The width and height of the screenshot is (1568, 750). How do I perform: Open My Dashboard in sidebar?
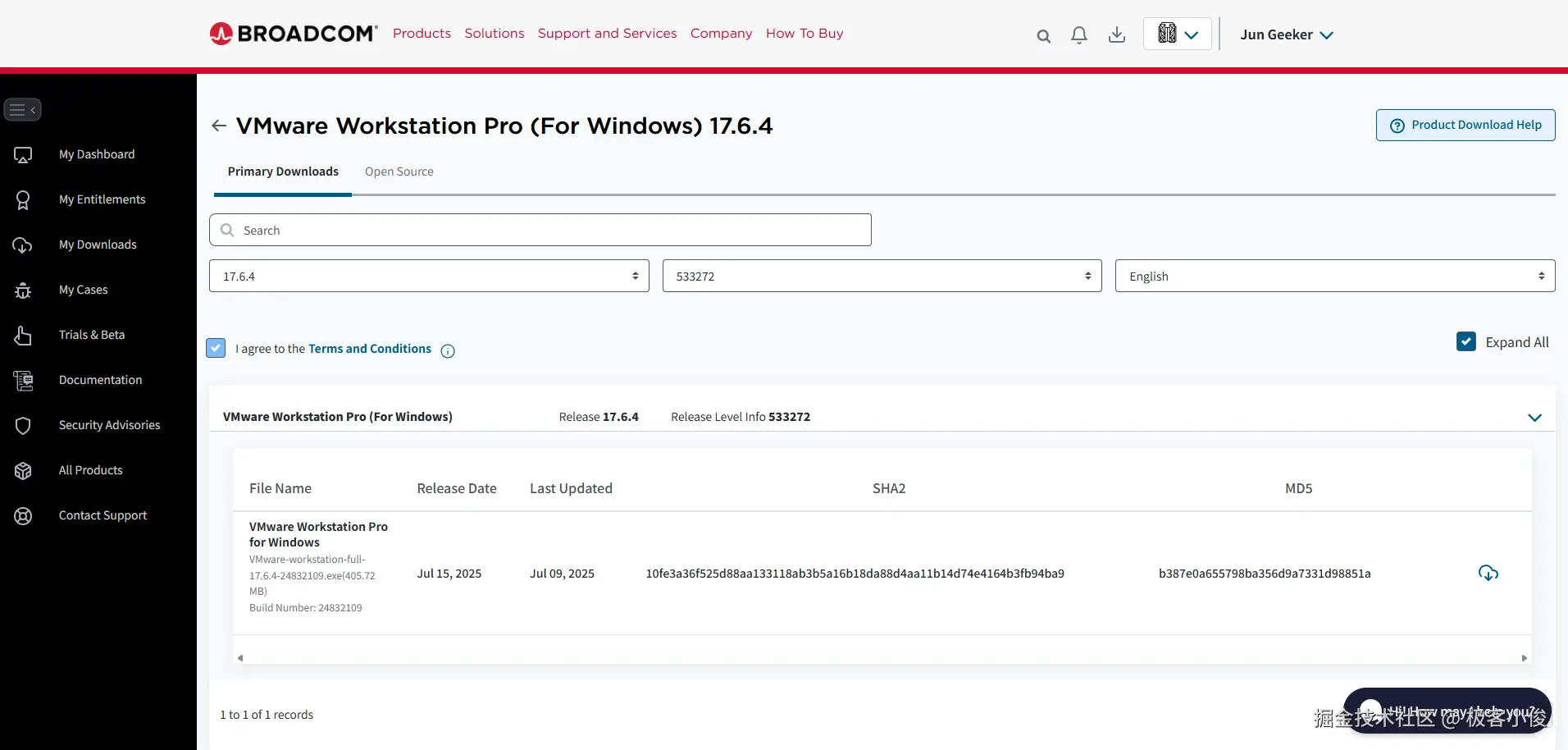97,154
